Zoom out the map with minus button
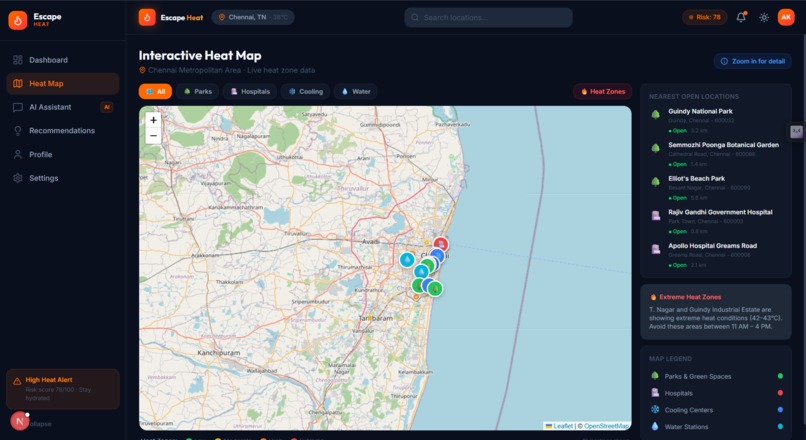The width and height of the screenshot is (806, 440). coord(153,136)
